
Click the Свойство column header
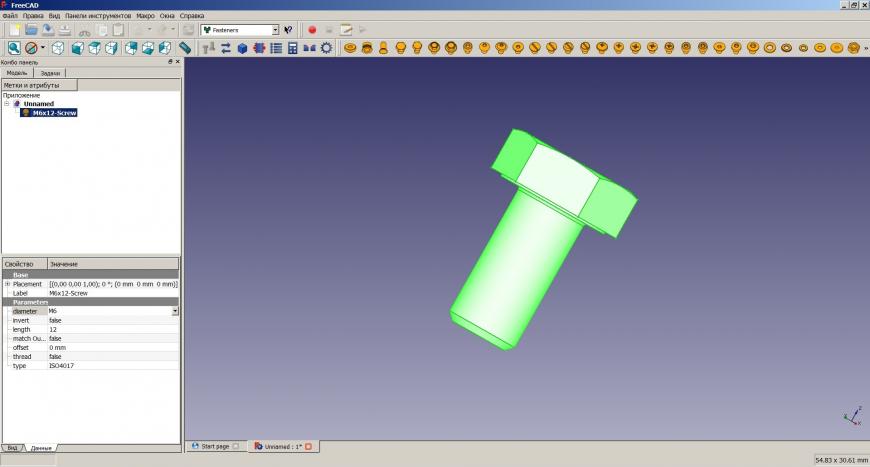[25, 264]
